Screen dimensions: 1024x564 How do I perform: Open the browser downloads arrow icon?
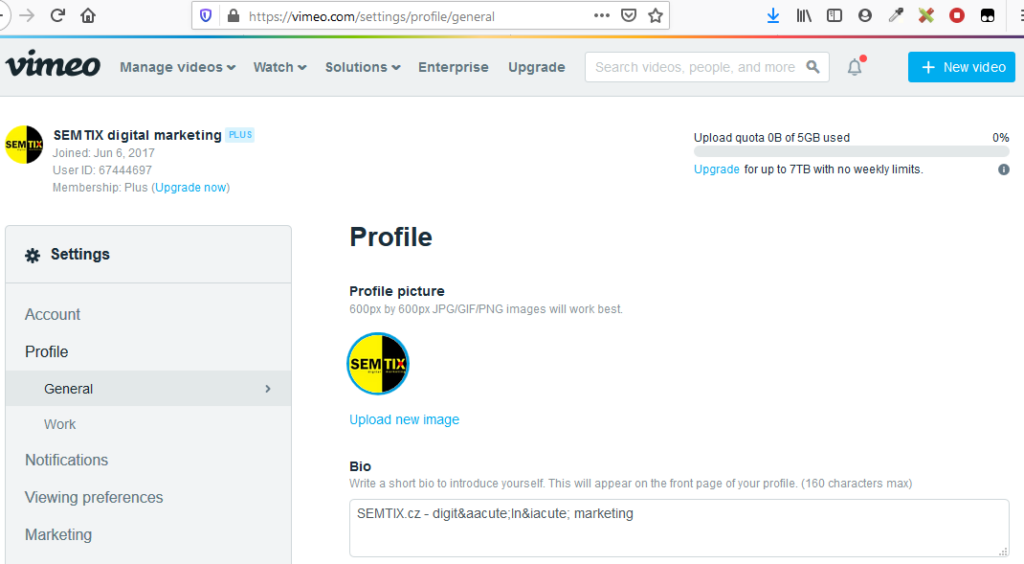[773, 16]
